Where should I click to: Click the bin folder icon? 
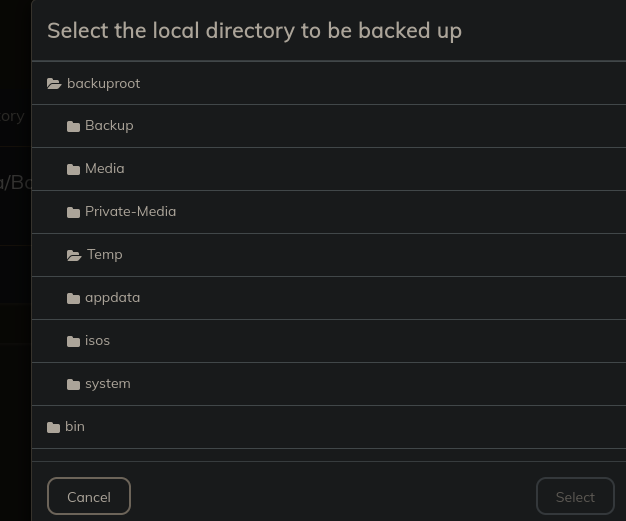pyautogui.click(x=53, y=427)
